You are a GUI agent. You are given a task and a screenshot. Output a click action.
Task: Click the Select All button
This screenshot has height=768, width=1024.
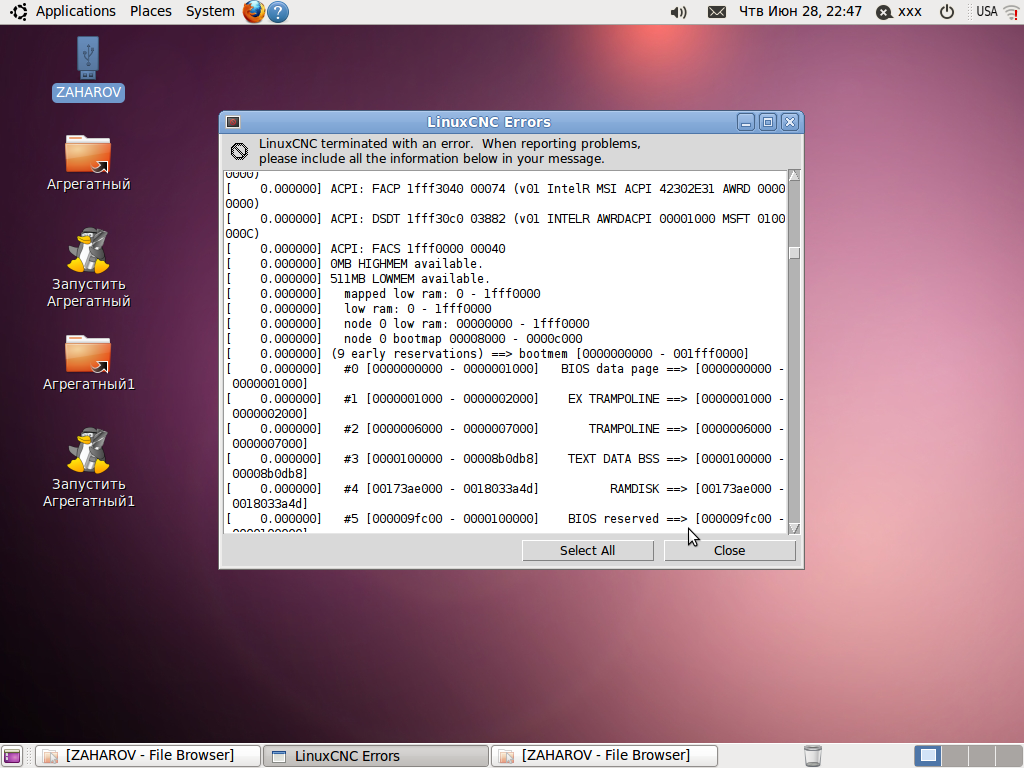588,551
